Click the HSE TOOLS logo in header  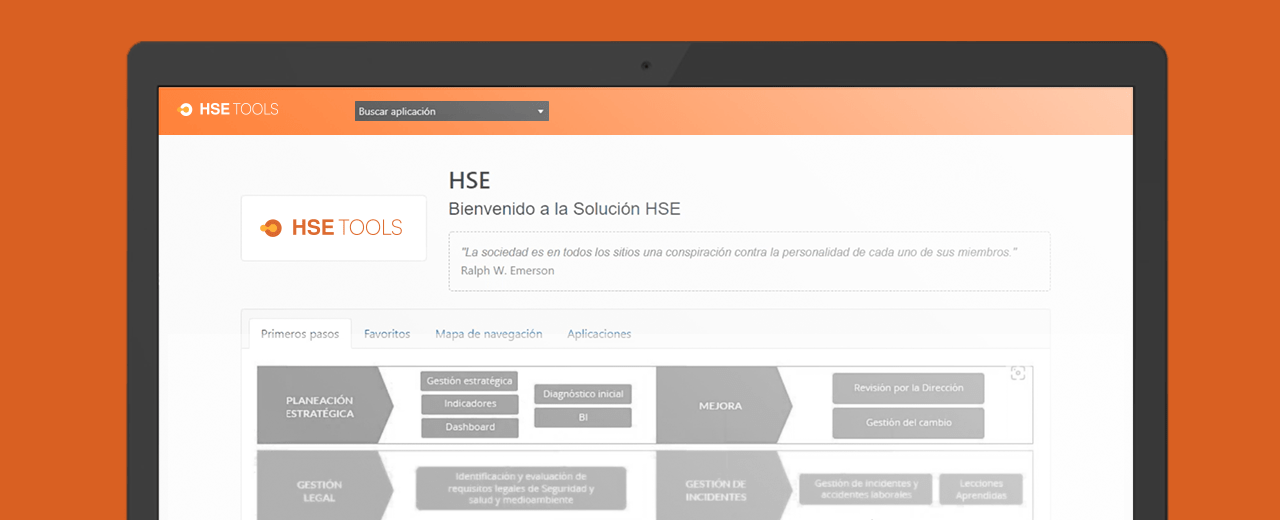[x=228, y=110]
